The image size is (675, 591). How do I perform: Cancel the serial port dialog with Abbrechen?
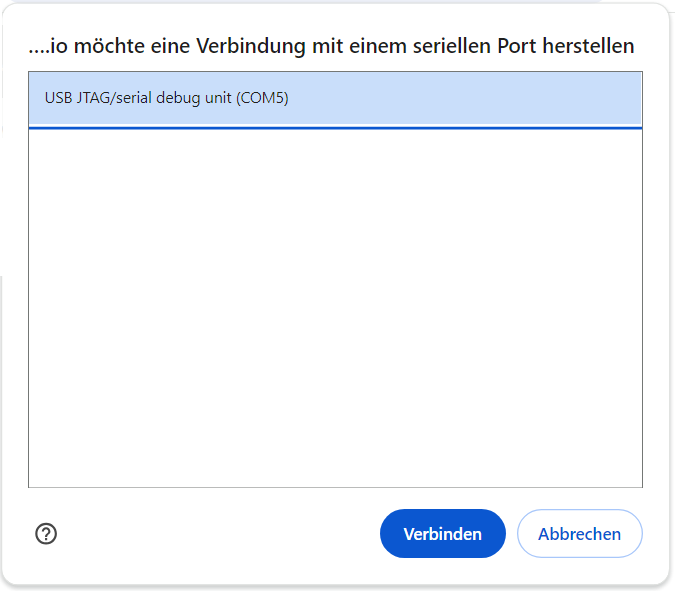pos(579,534)
